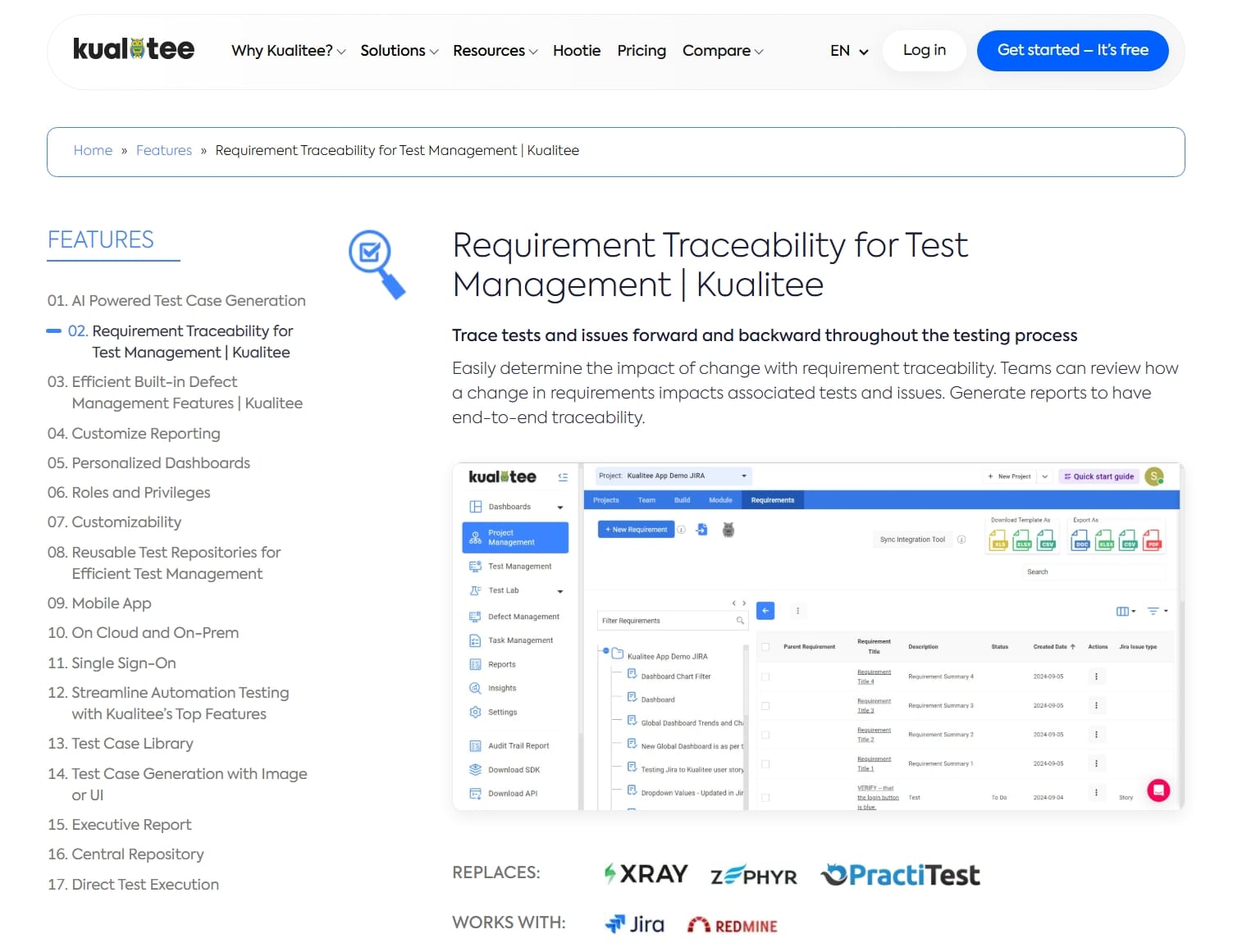Click the Audit Trail Report icon
Screen dimensions: 1233x952
475,746
